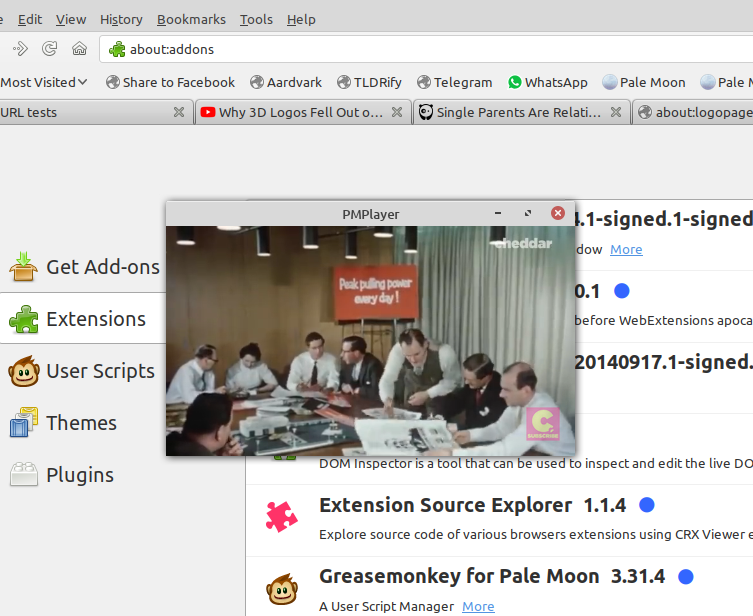Click the puzzle piece icon in the address bar
The width and height of the screenshot is (753, 616).
(117, 49)
